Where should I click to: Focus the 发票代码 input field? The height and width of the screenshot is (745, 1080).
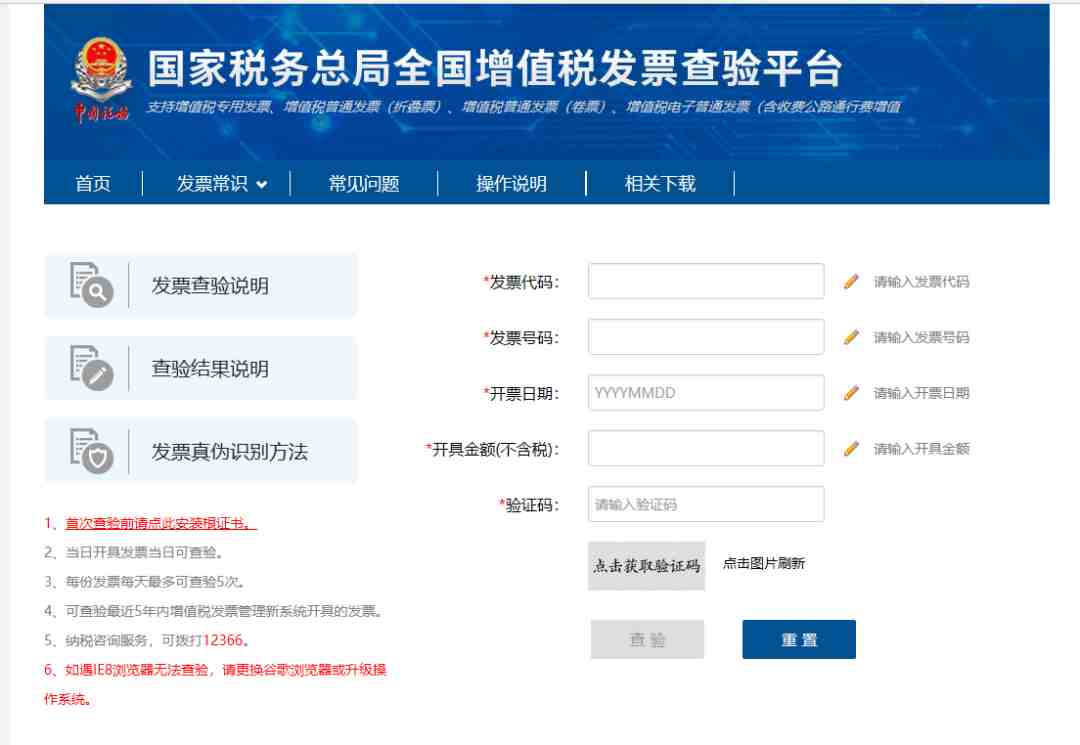[706, 281]
